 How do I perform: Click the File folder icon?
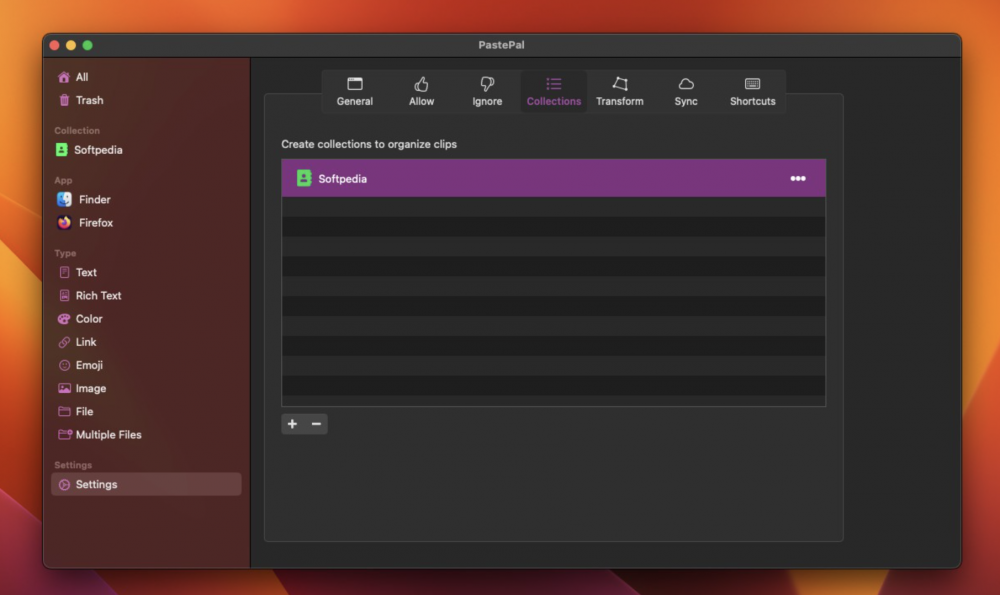(x=64, y=411)
